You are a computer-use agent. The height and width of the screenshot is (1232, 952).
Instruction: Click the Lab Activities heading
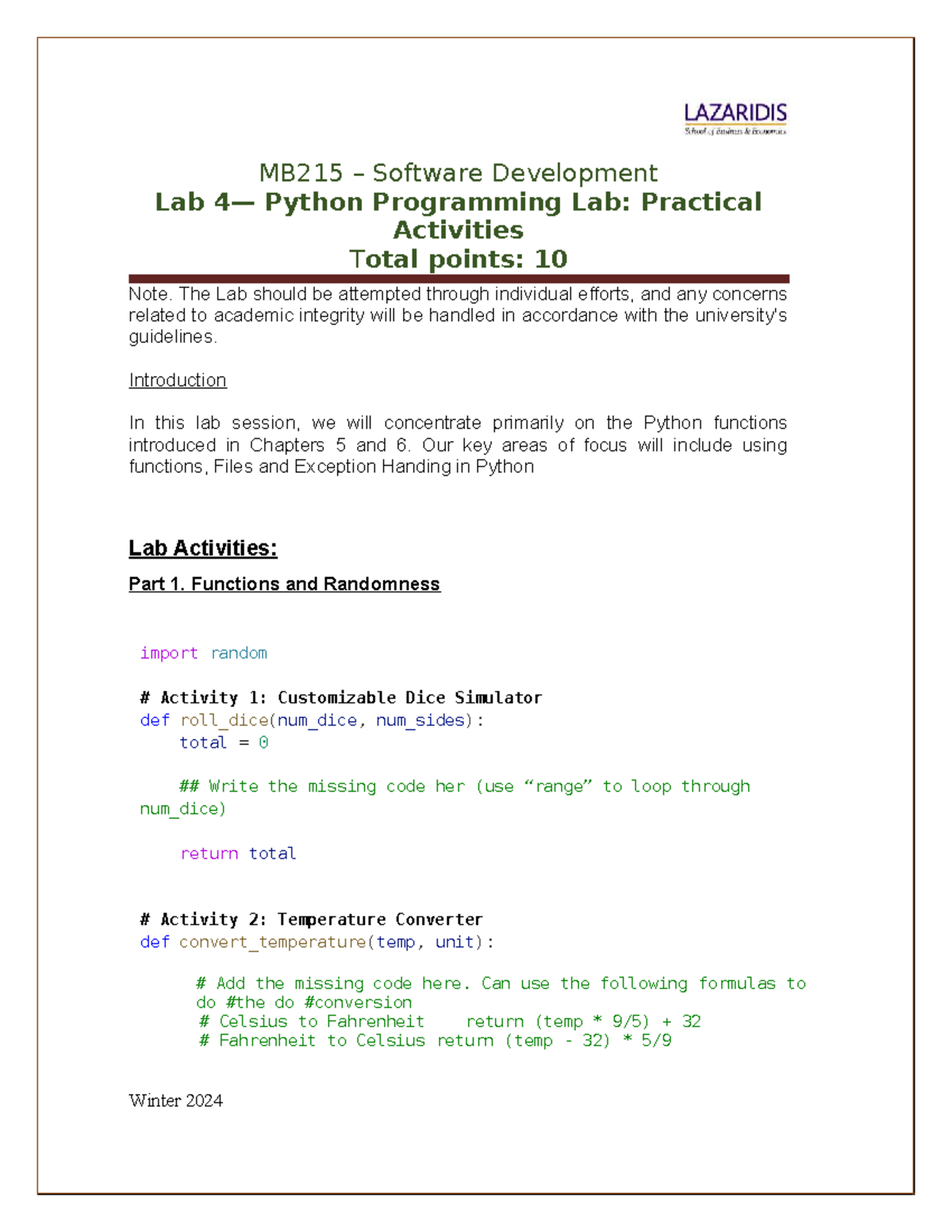(203, 547)
